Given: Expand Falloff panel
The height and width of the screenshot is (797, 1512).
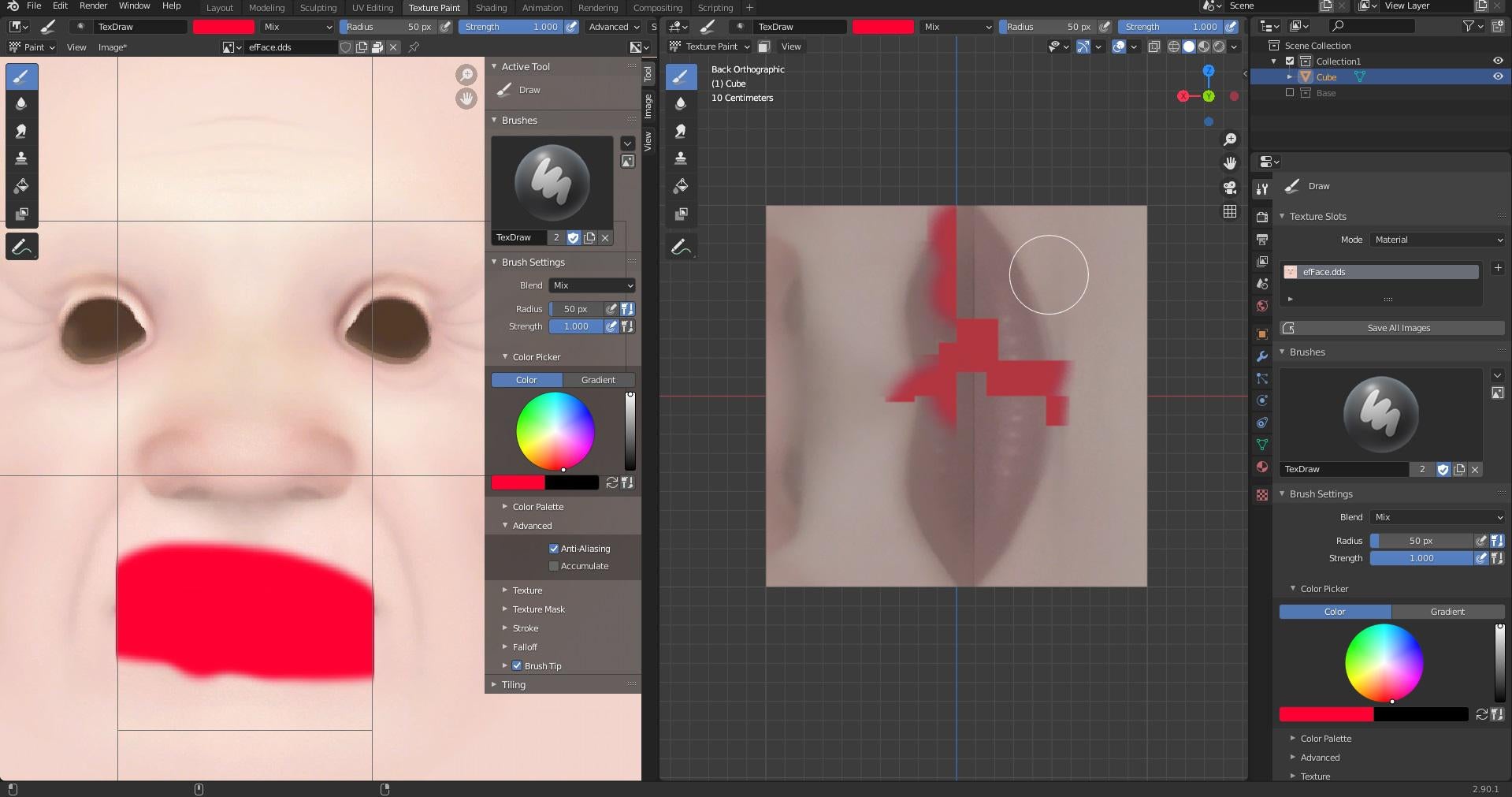Looking at the screenshot, I should (525, 647).
